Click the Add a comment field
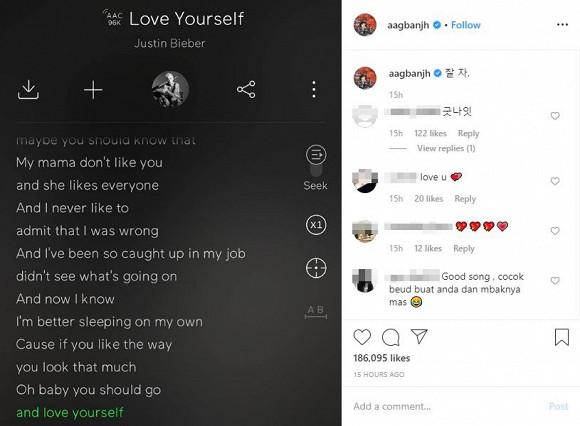This screenshot has height=426, width=580. pyautogui.click(x=448, y=406)
